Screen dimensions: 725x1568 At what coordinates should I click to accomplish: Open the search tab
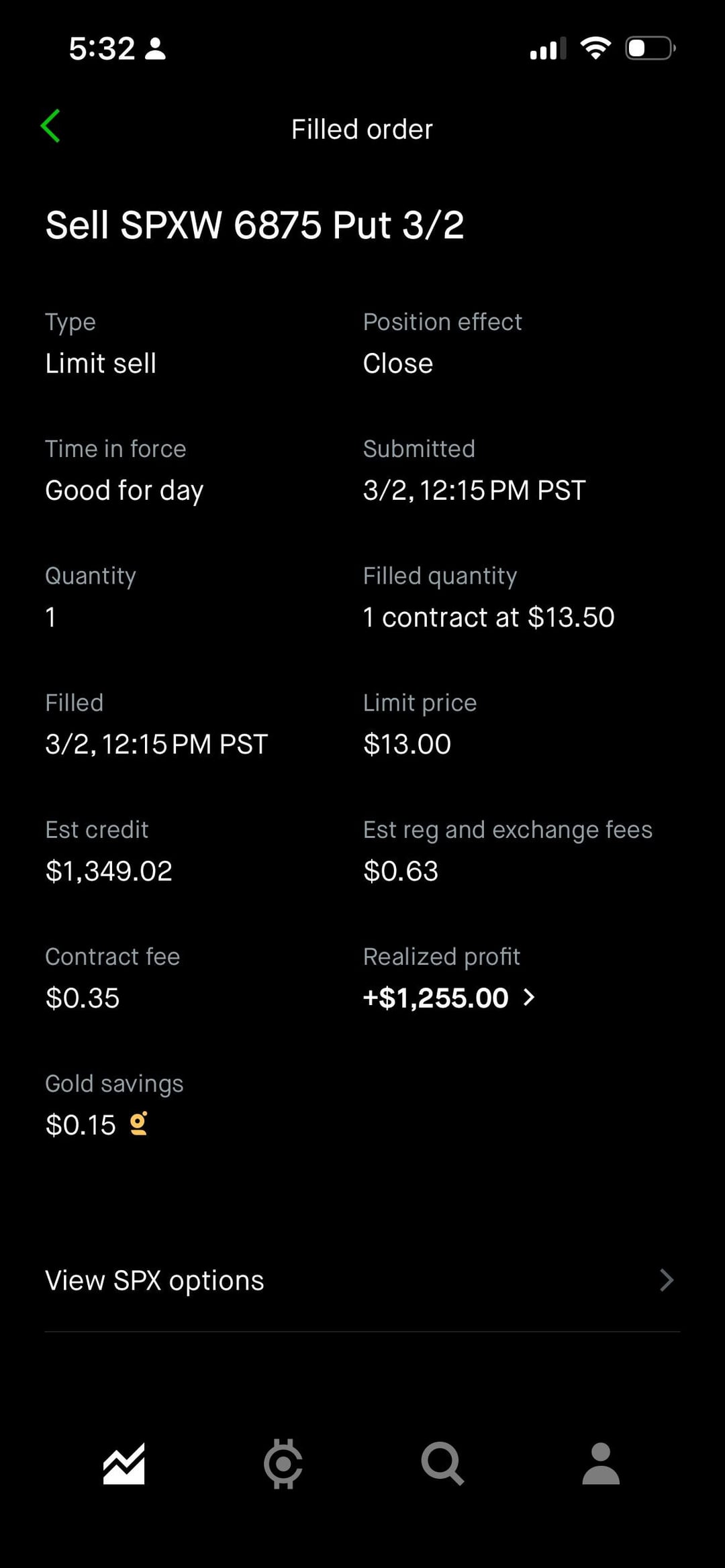click(x=442, y=1463)
